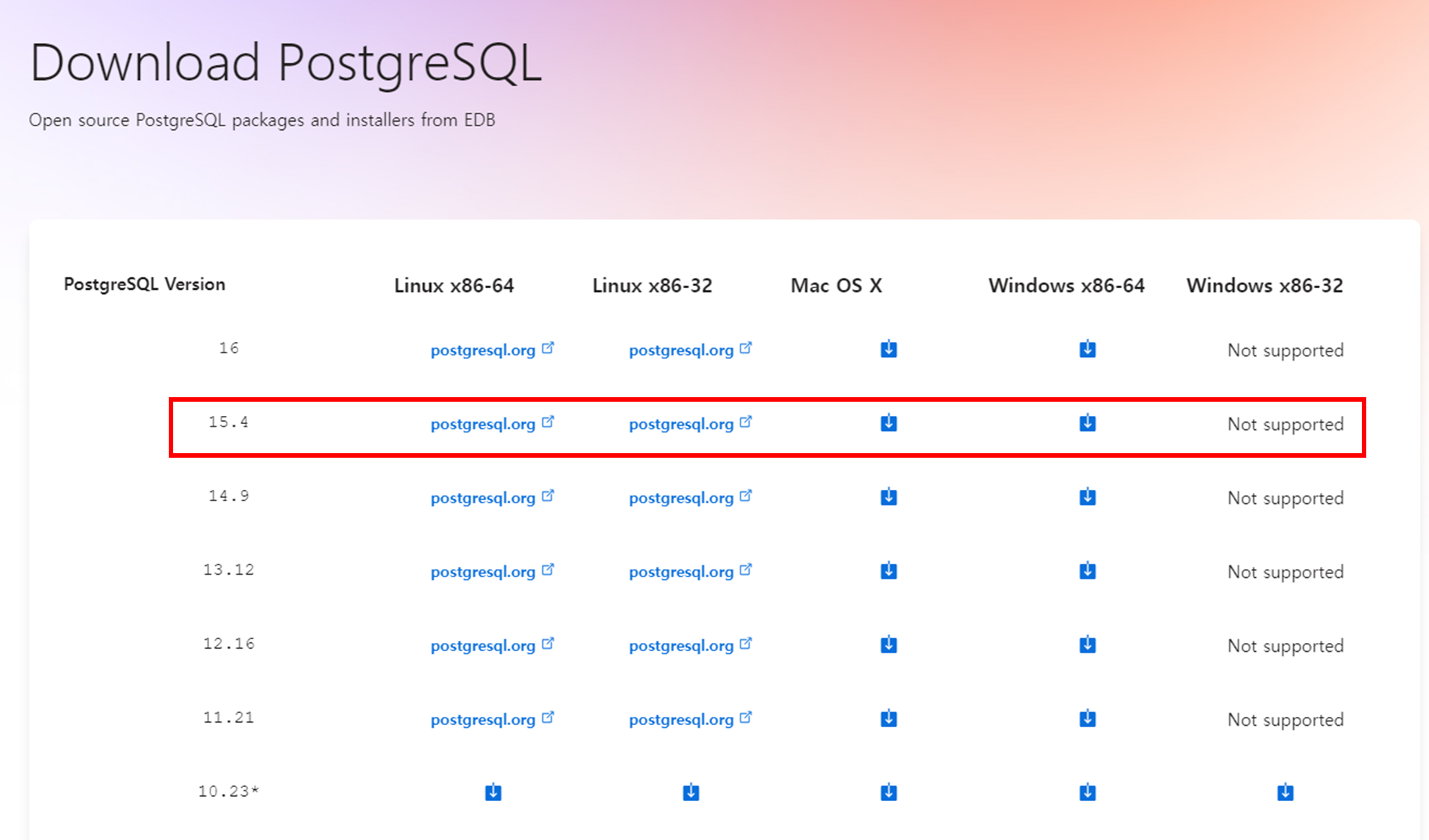Download PostgreSQL 15.4 Windows x86-64 installer
1429x840 pixels.
click(x=1087, y=423)
